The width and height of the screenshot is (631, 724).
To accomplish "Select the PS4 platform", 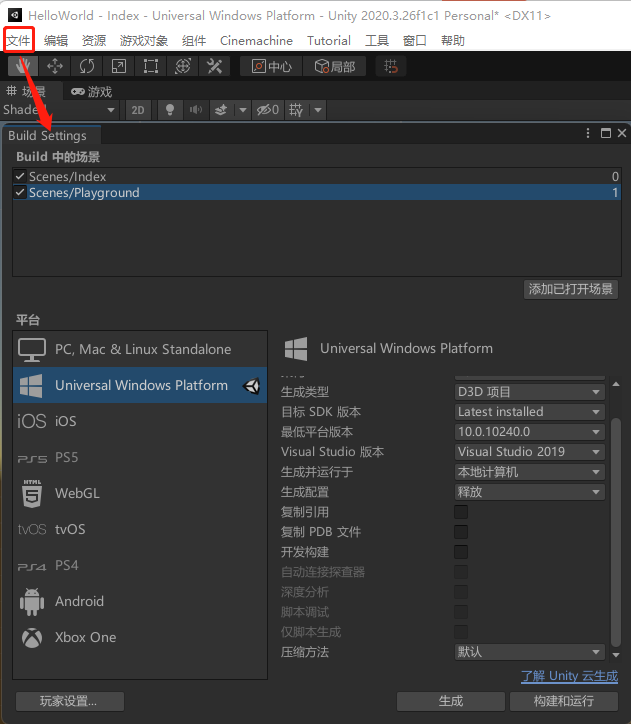I will click(x=140, y=565).
